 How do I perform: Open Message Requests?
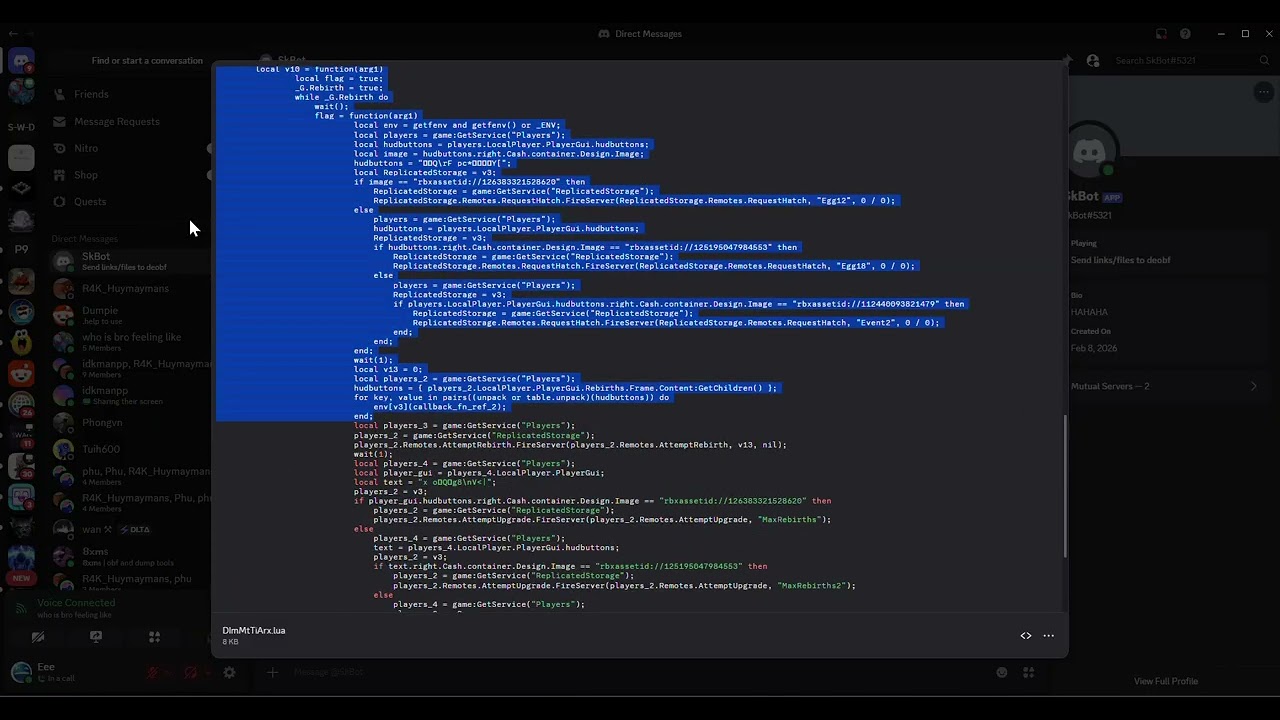[128, 121]
